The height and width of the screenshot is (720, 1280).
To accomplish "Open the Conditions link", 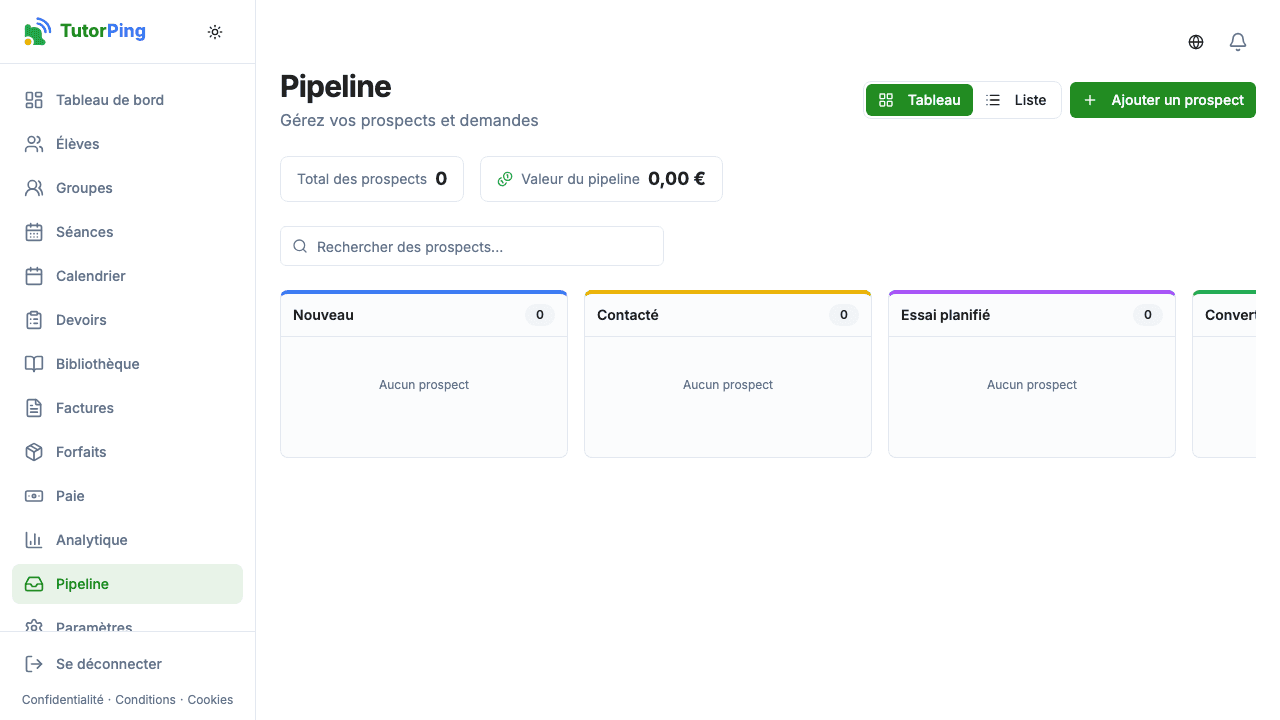I will [x=145, y=700].
